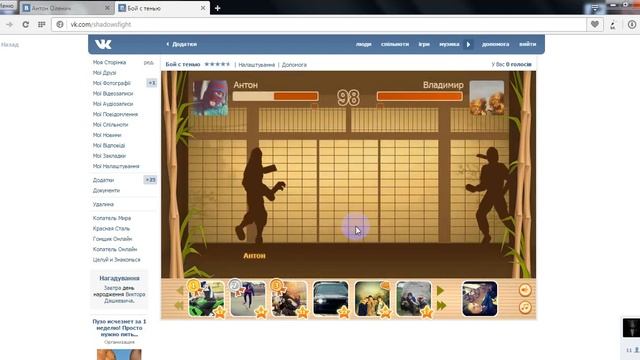Click the +23 badge next to Додатки
This screenshot has width=640, height=360.
pyautogui.click(x=150, y=180)
